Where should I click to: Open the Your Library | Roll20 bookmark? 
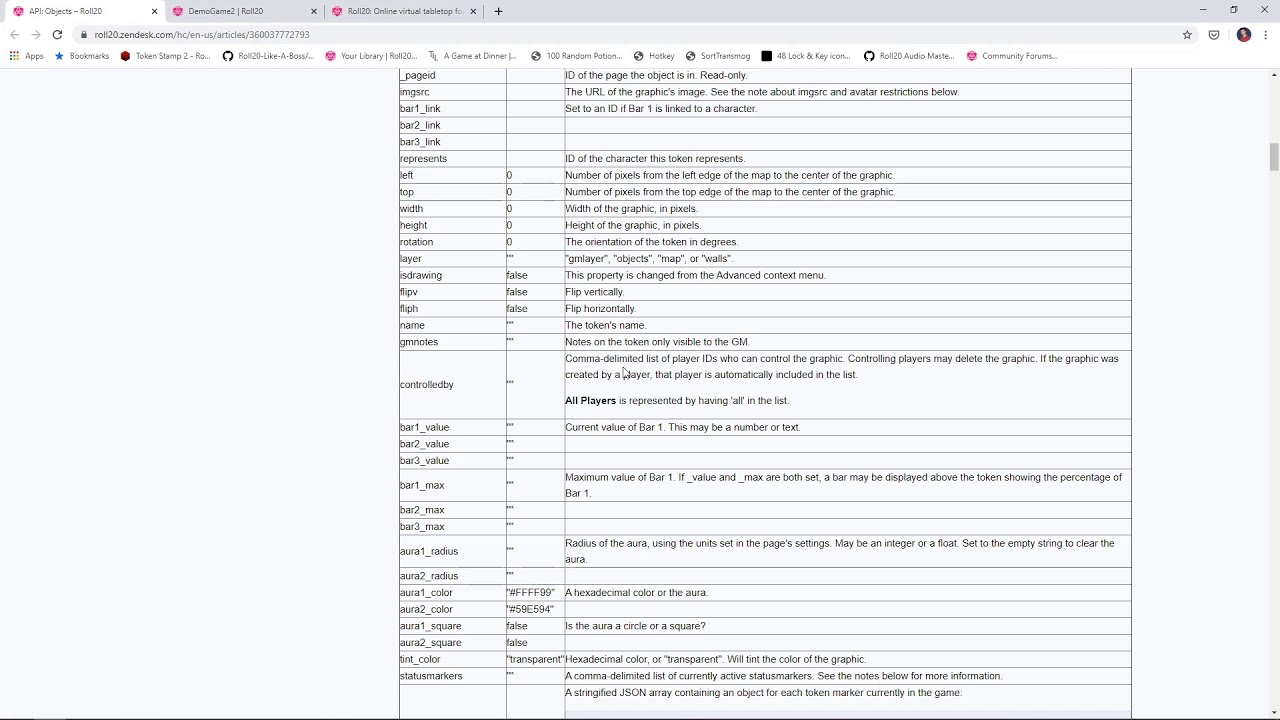[x=371, y=56]
